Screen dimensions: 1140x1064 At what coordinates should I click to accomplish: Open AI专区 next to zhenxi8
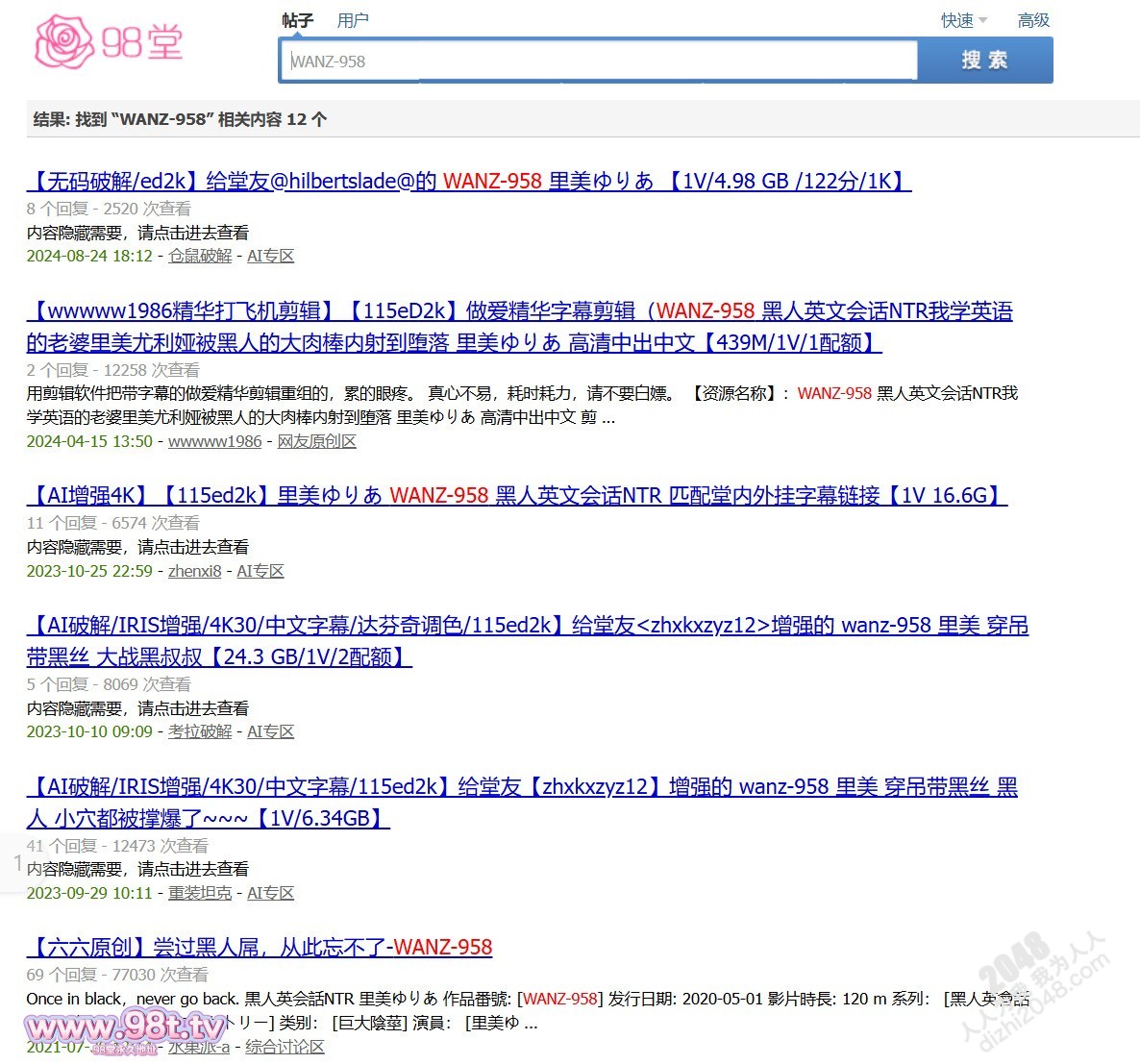260,571
